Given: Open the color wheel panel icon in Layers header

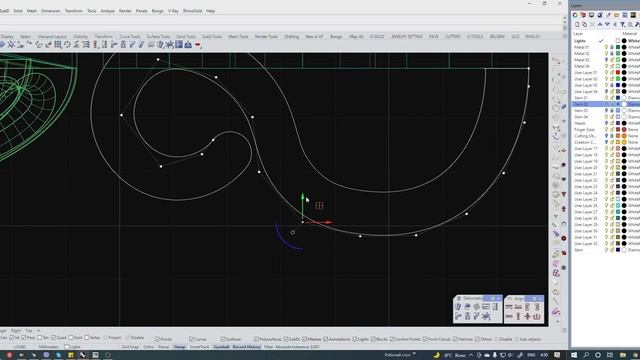Looking at the screenshot, I should pyautogui.click(x=575, y=15).
